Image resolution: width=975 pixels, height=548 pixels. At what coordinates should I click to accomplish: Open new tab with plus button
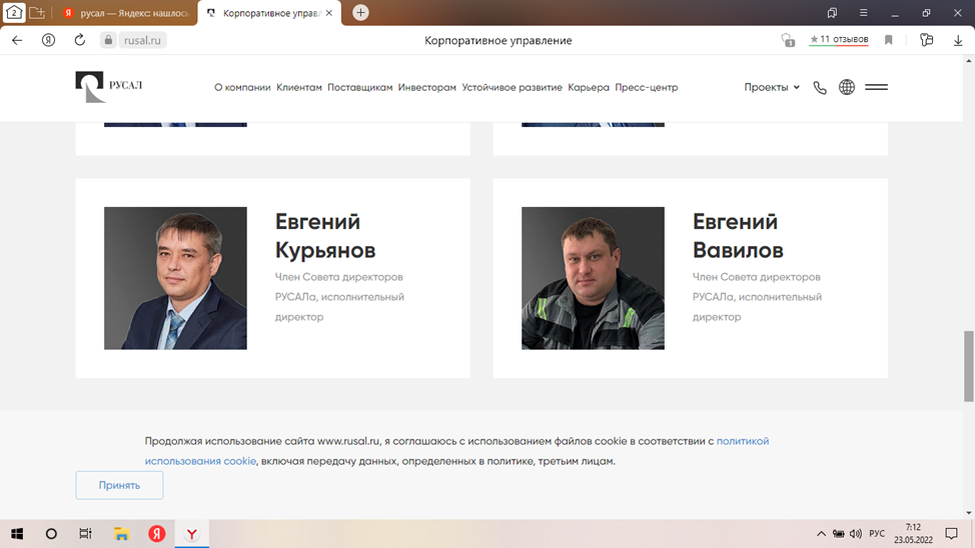(x=361, y=12)
